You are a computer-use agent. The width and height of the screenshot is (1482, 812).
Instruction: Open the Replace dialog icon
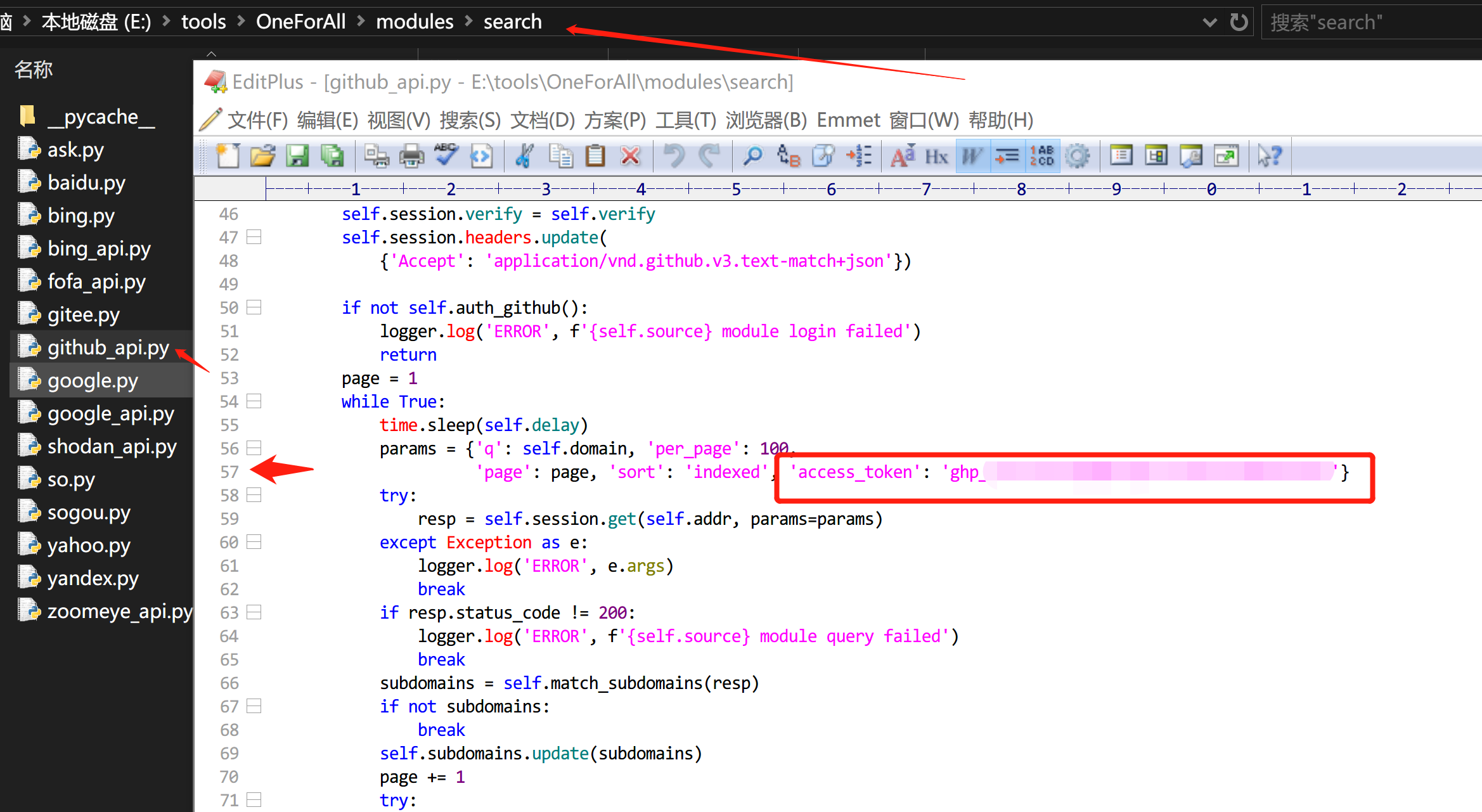tap(788, 155)
